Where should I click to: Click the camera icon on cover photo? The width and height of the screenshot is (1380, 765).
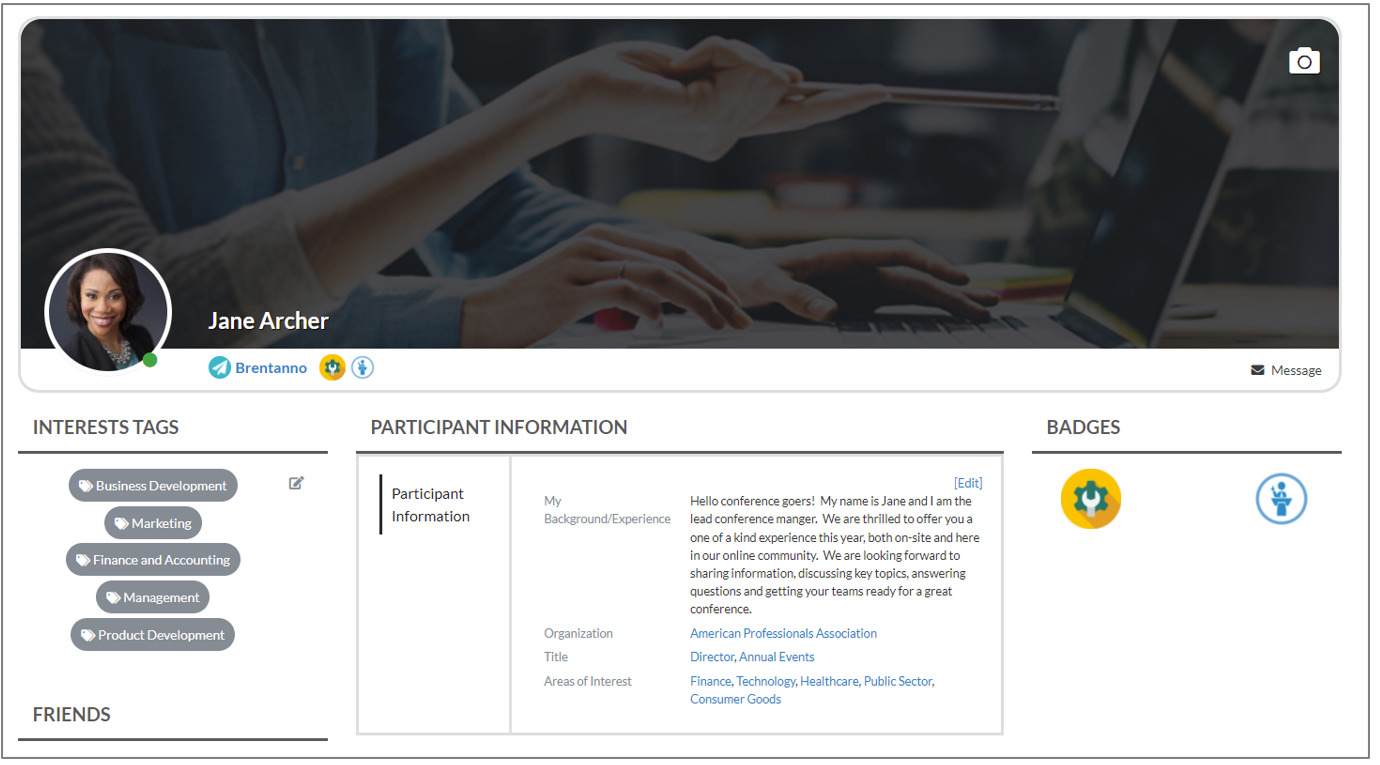pyautogui.click(x=1304, y=61)
